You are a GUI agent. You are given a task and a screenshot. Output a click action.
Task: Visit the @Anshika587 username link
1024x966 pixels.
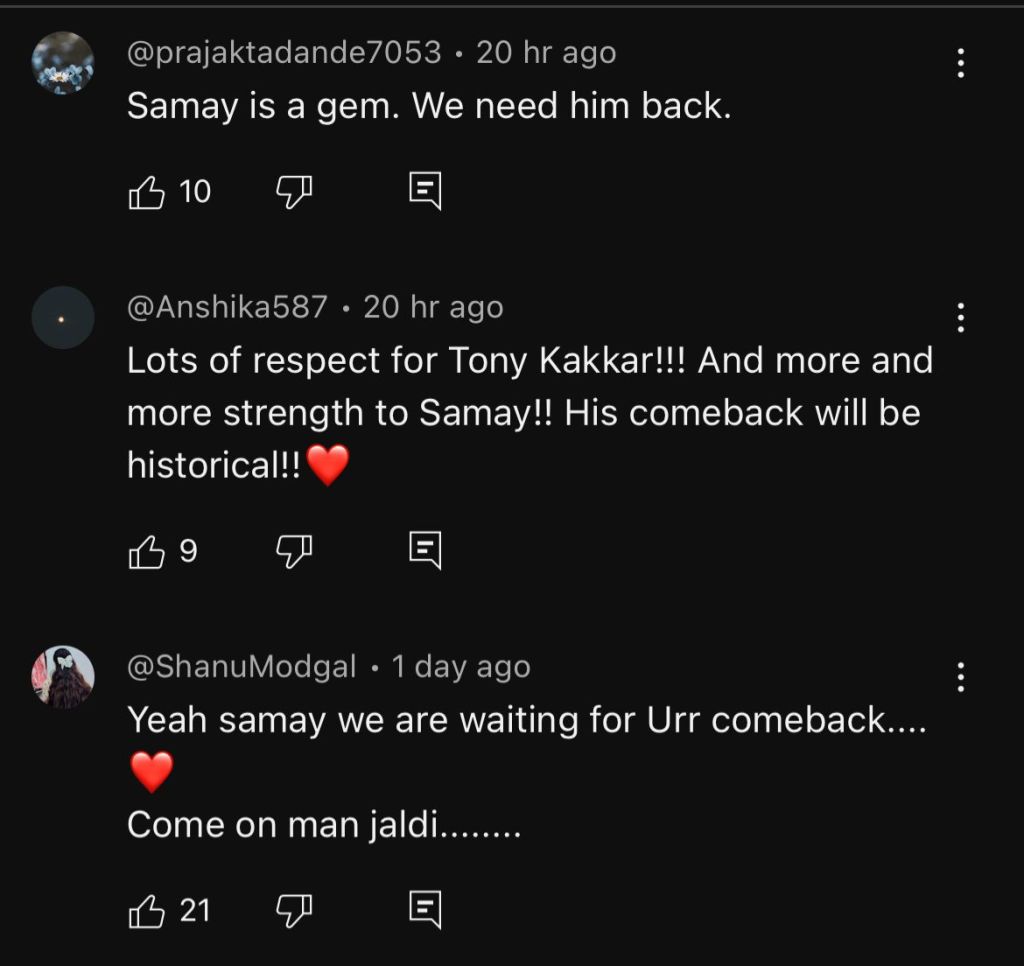(x=227, y=307)
